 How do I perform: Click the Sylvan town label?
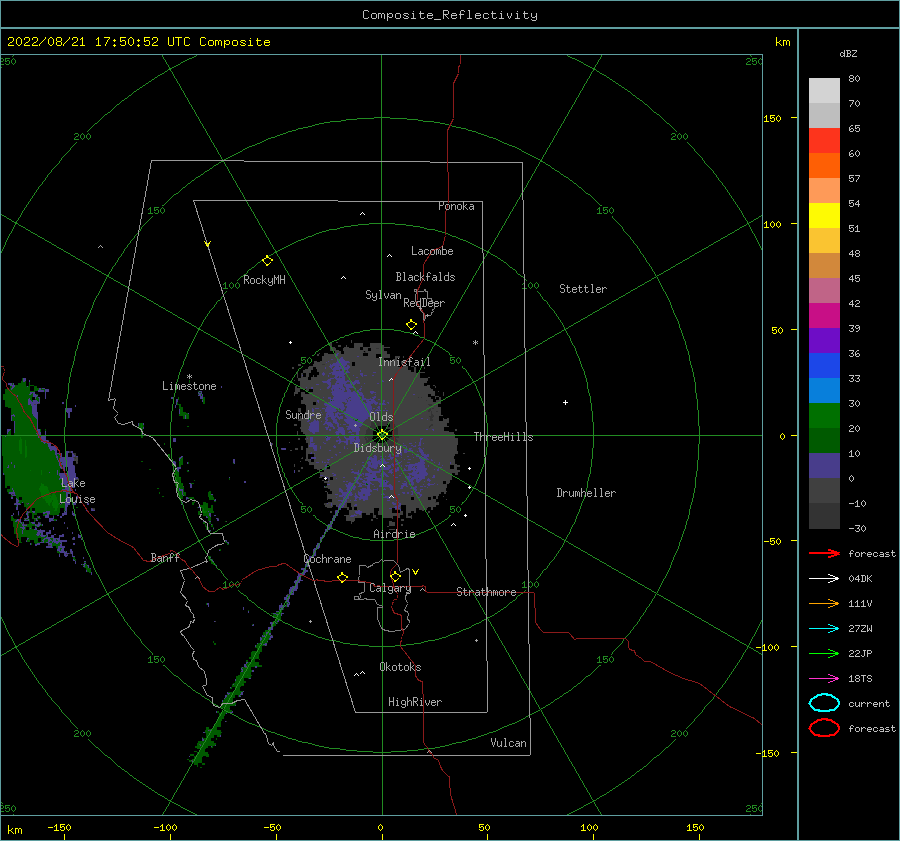click(383, 295)
